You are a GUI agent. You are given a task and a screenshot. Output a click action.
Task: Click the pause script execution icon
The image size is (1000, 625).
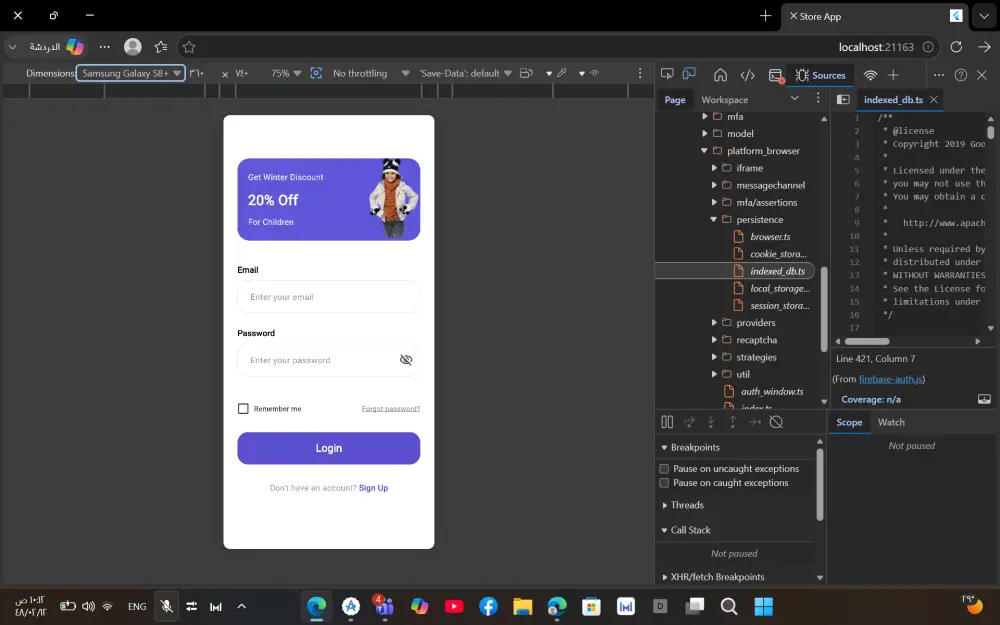(x=667, y=422)
